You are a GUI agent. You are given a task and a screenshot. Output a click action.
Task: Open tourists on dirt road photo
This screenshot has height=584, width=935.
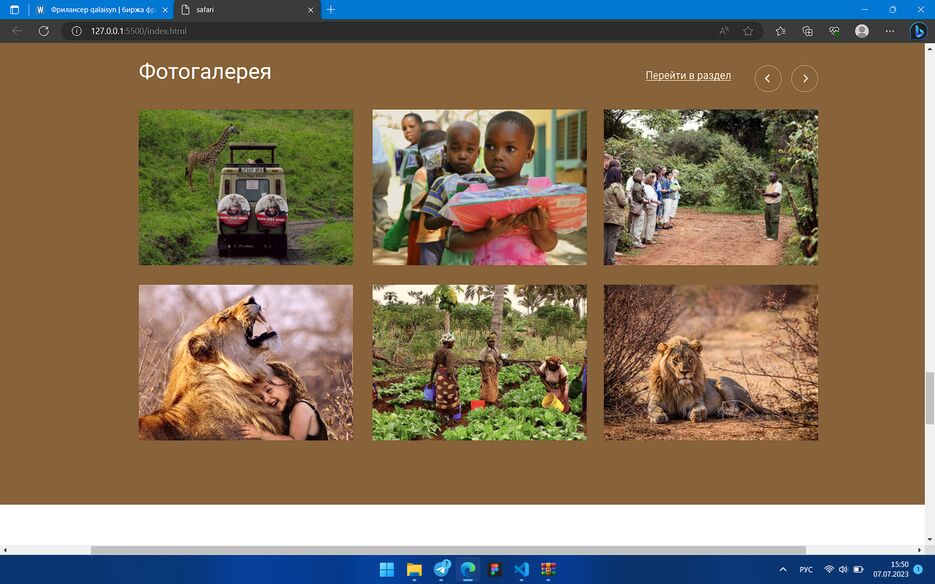pos(711,187)
